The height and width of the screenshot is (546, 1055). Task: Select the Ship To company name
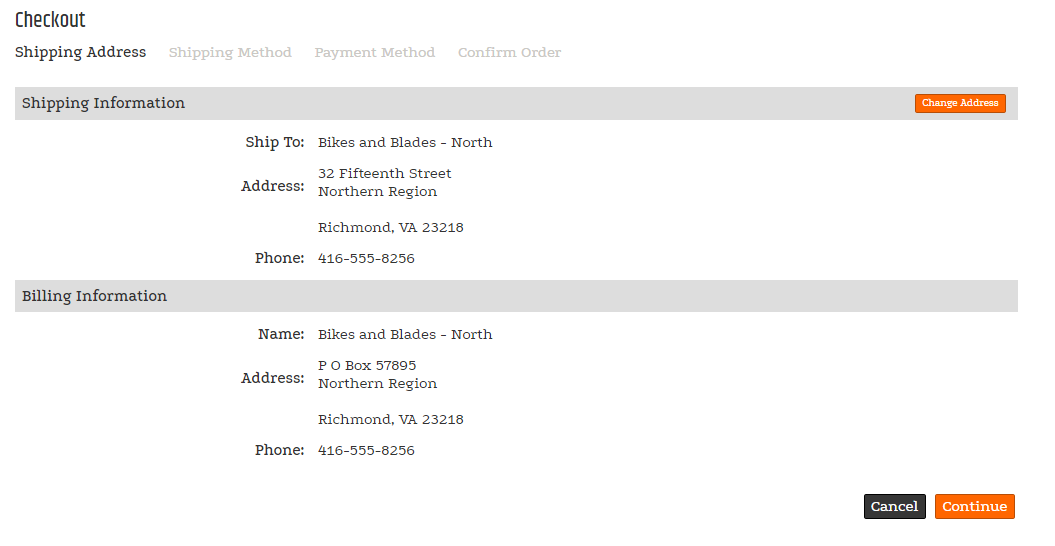(405, 143)
